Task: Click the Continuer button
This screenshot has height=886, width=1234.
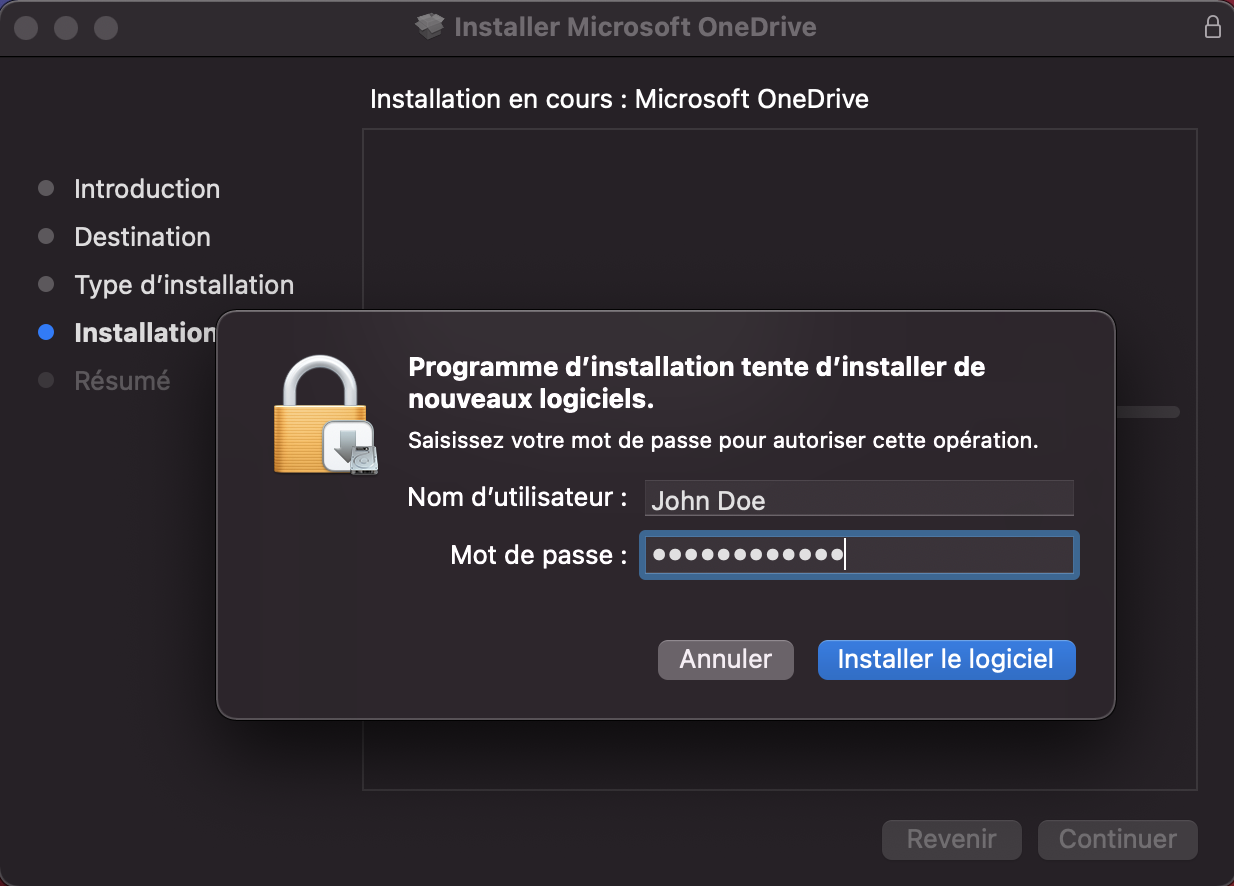Action: [1117, 839]
